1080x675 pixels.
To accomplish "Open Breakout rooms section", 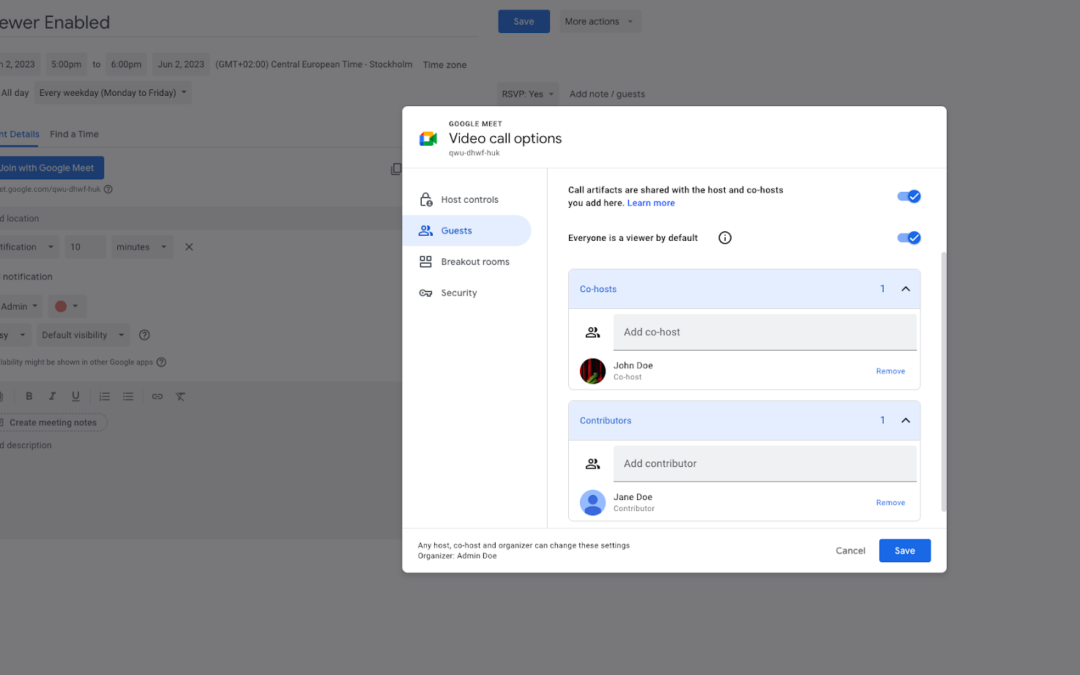I will click(x=467, y=262).
